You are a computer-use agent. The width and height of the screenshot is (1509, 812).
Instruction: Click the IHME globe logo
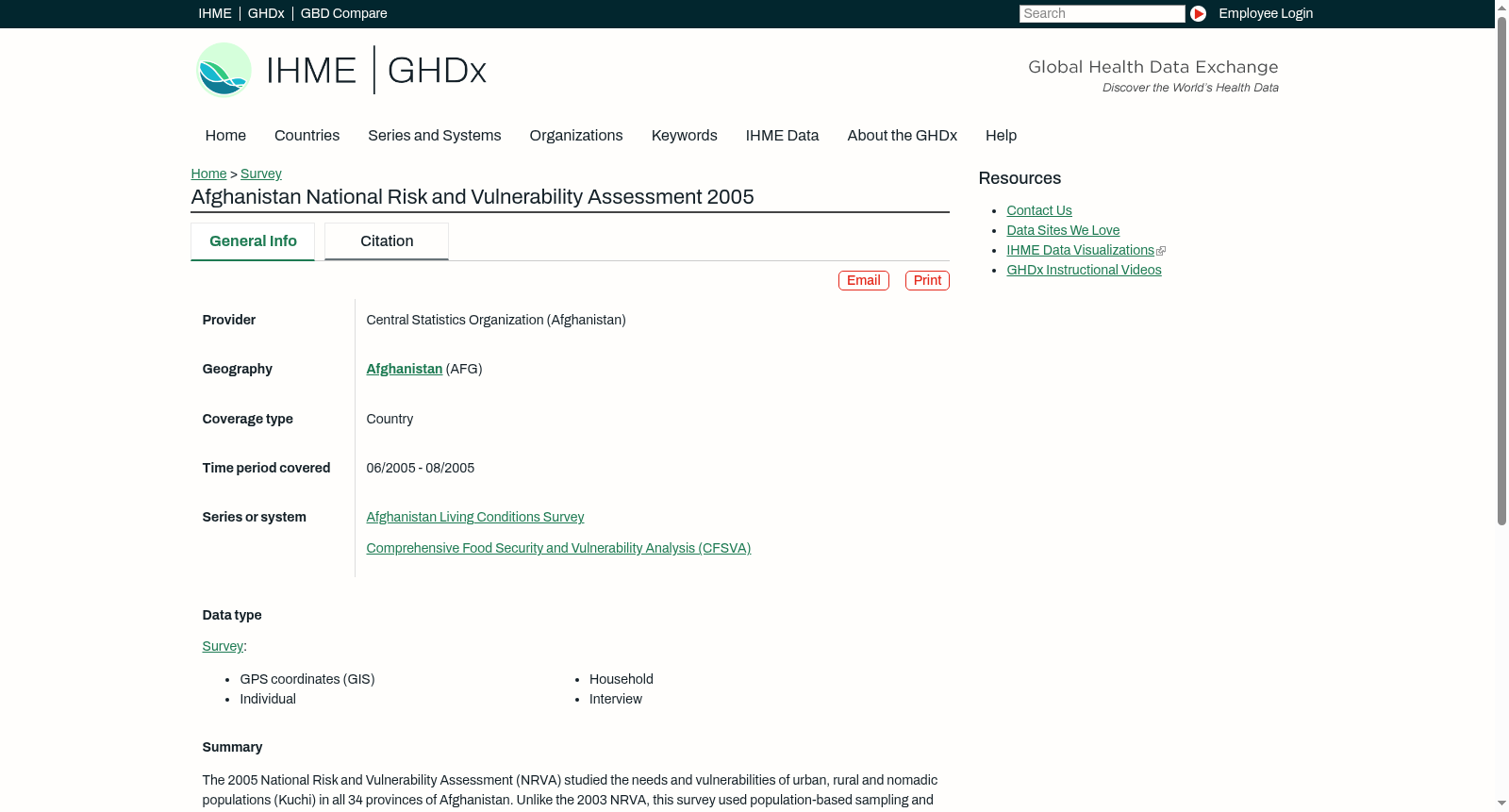(224, 70)
